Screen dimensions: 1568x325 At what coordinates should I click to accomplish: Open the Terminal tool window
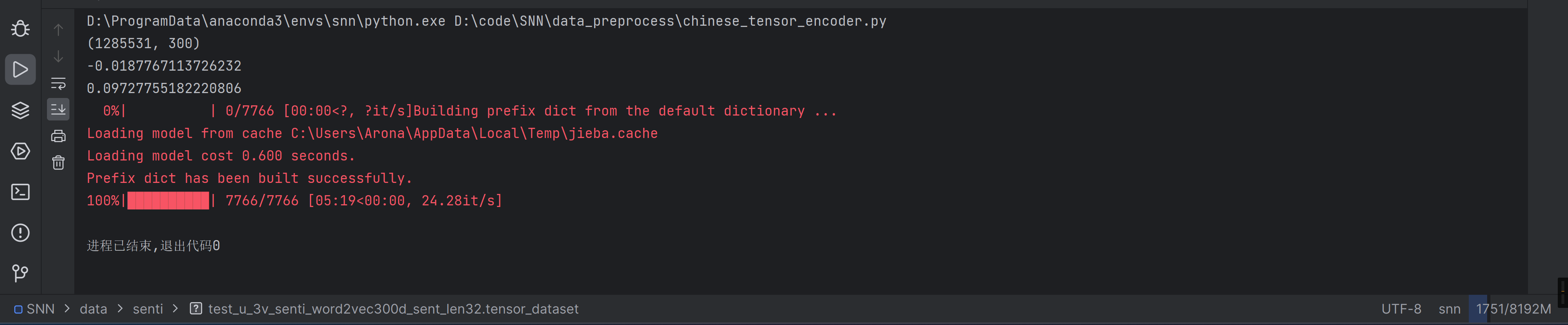point(20,192)
